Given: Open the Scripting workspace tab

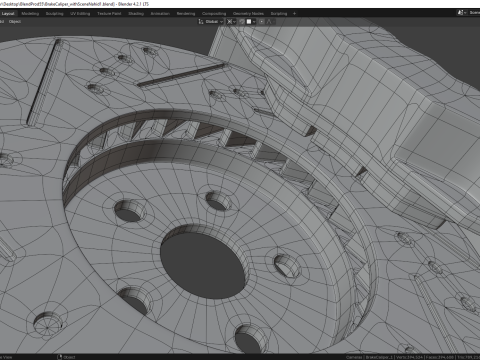Looking at the screenshot, I should pos(279,14).
